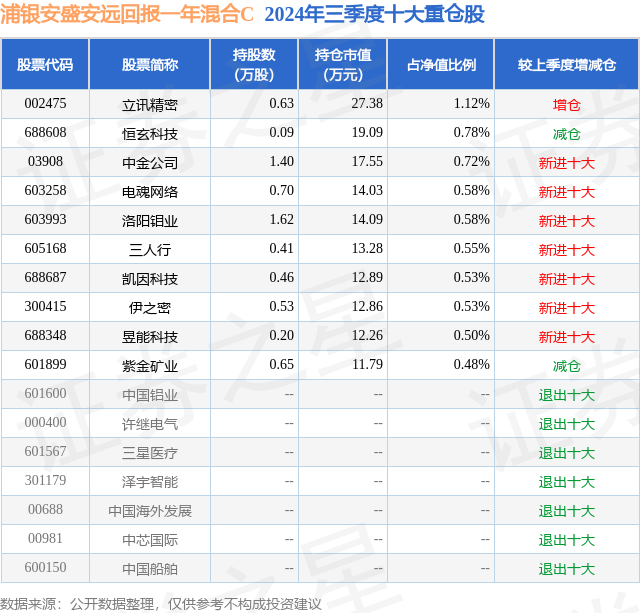Viewport: 640px width, 613px height.
Task: Click holding value 14.03 for 电魂网络
Action: pyautogui.click(x=367, y=191)
